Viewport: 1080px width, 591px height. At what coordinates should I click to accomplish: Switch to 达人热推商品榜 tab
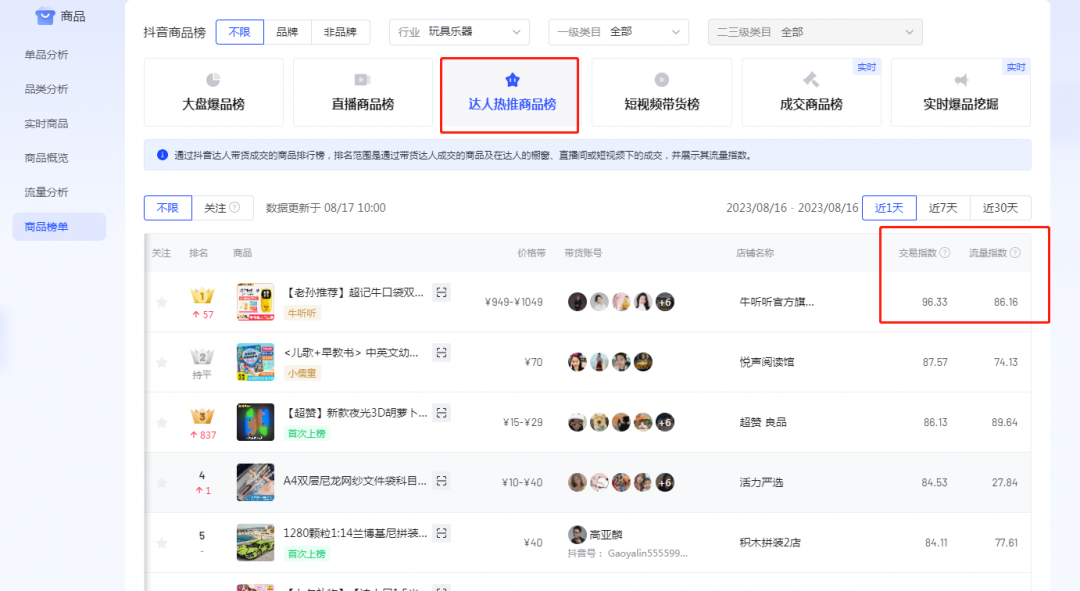pyautogui.click(x=510, y=95)
